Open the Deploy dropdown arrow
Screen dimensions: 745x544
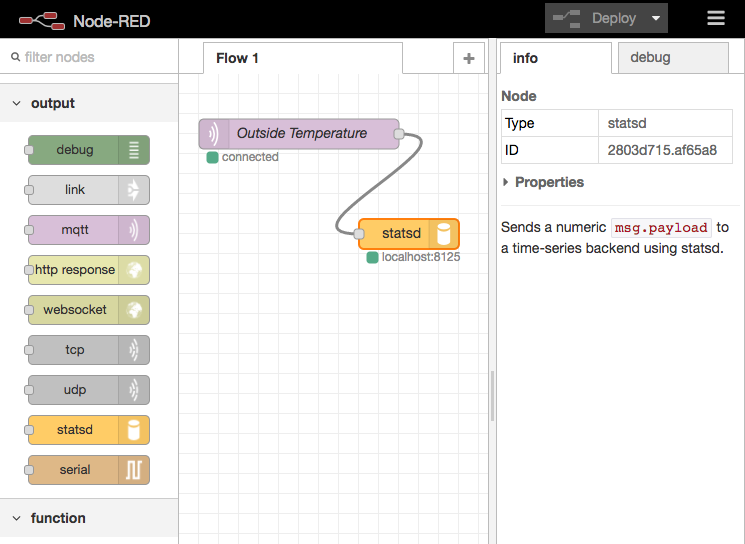pos(656,19)
